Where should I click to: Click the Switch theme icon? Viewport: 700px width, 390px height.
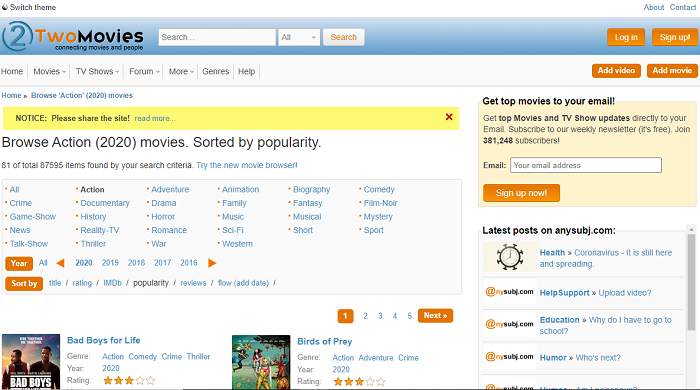pyautogui.click(x=4, y=7)
